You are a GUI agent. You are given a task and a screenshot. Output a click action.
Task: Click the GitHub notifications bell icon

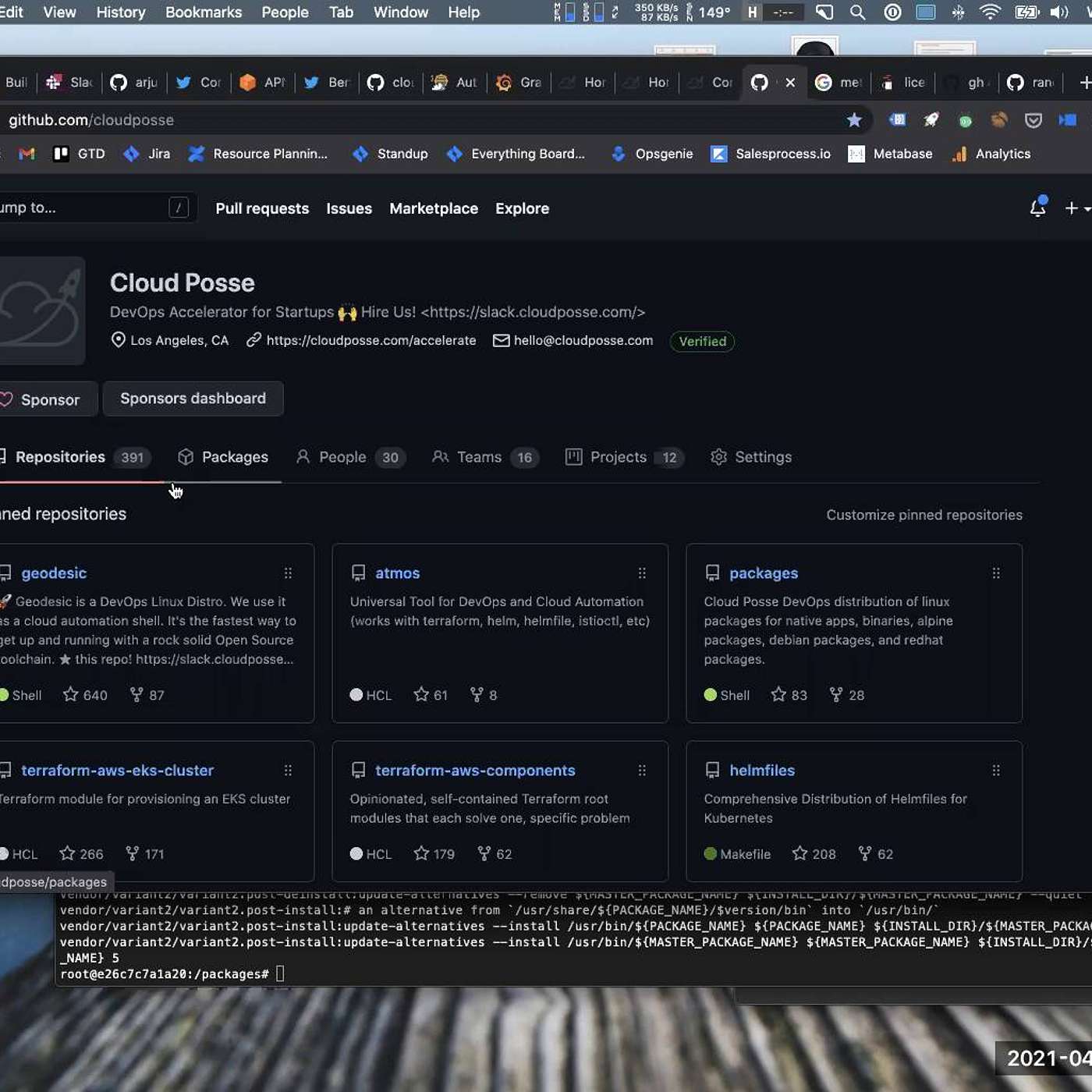click(x=1037, y=207)
